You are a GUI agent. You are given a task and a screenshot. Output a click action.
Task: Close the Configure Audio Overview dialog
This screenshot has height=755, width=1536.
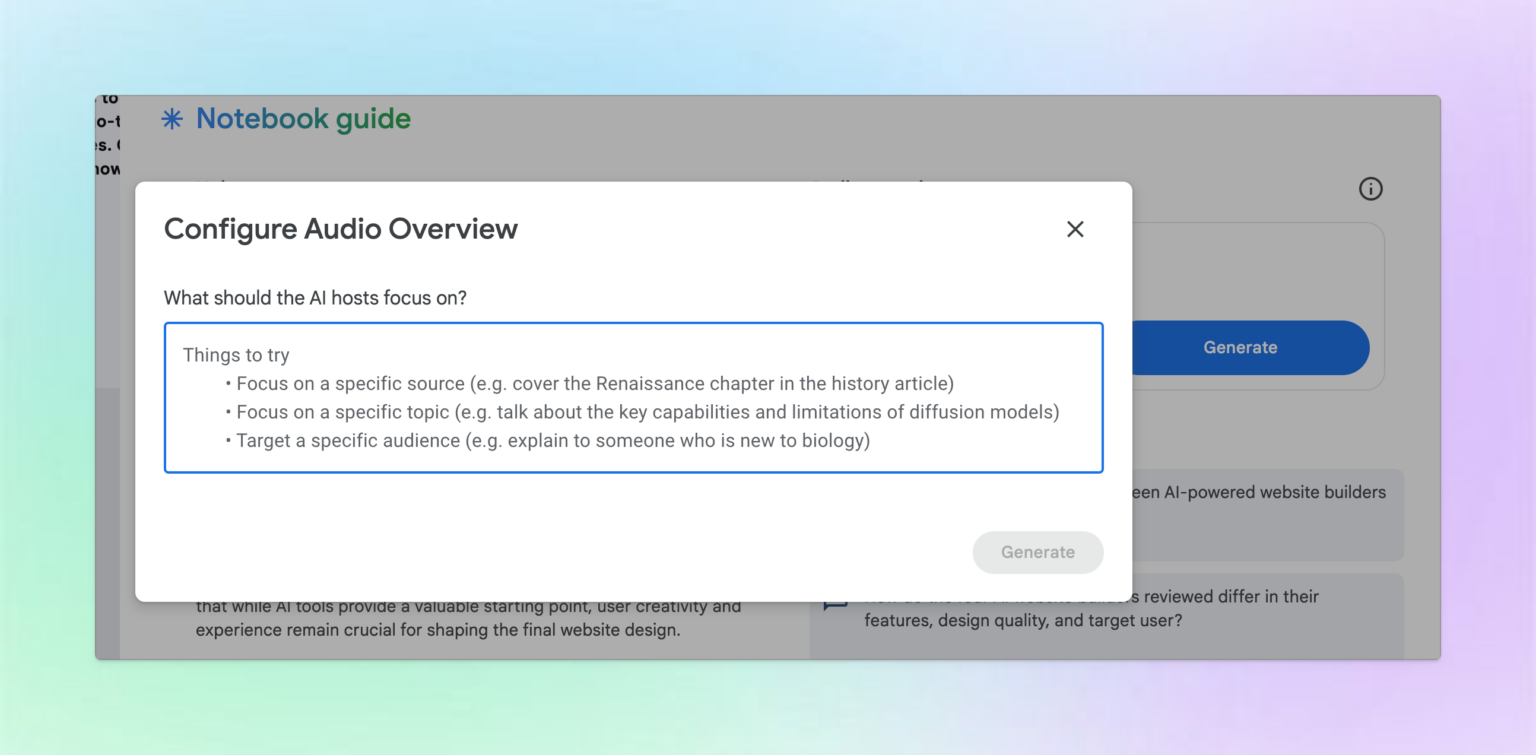[1075, 229]
